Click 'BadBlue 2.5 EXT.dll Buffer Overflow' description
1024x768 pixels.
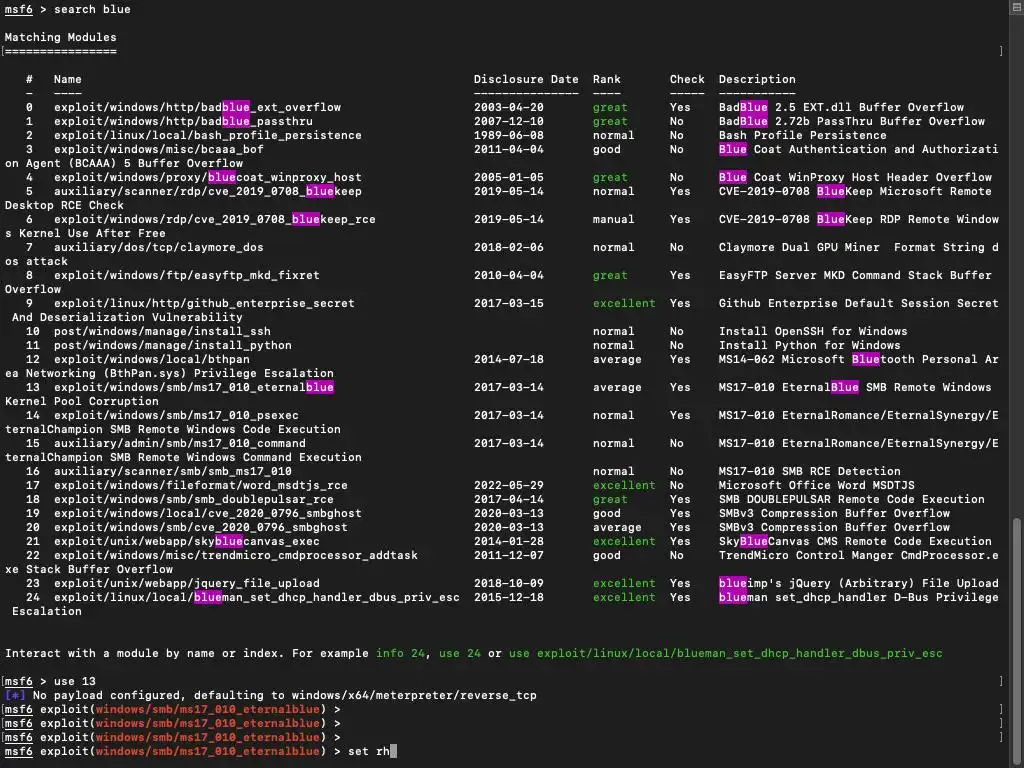(x=841, y=107)
